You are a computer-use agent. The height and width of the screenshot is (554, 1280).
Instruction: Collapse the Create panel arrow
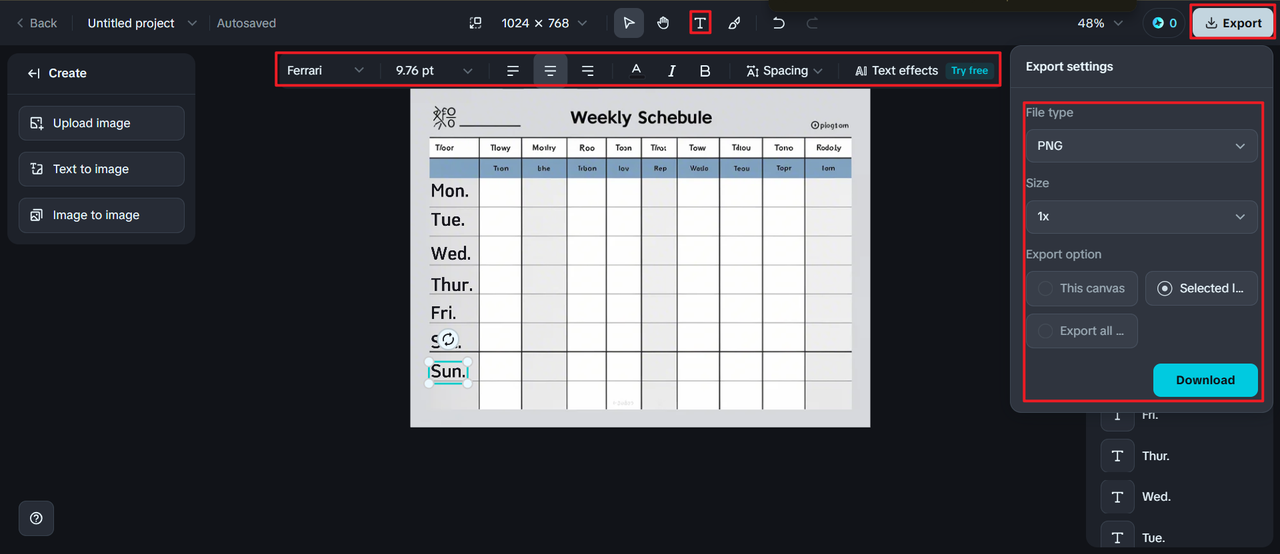coord(33,73)
